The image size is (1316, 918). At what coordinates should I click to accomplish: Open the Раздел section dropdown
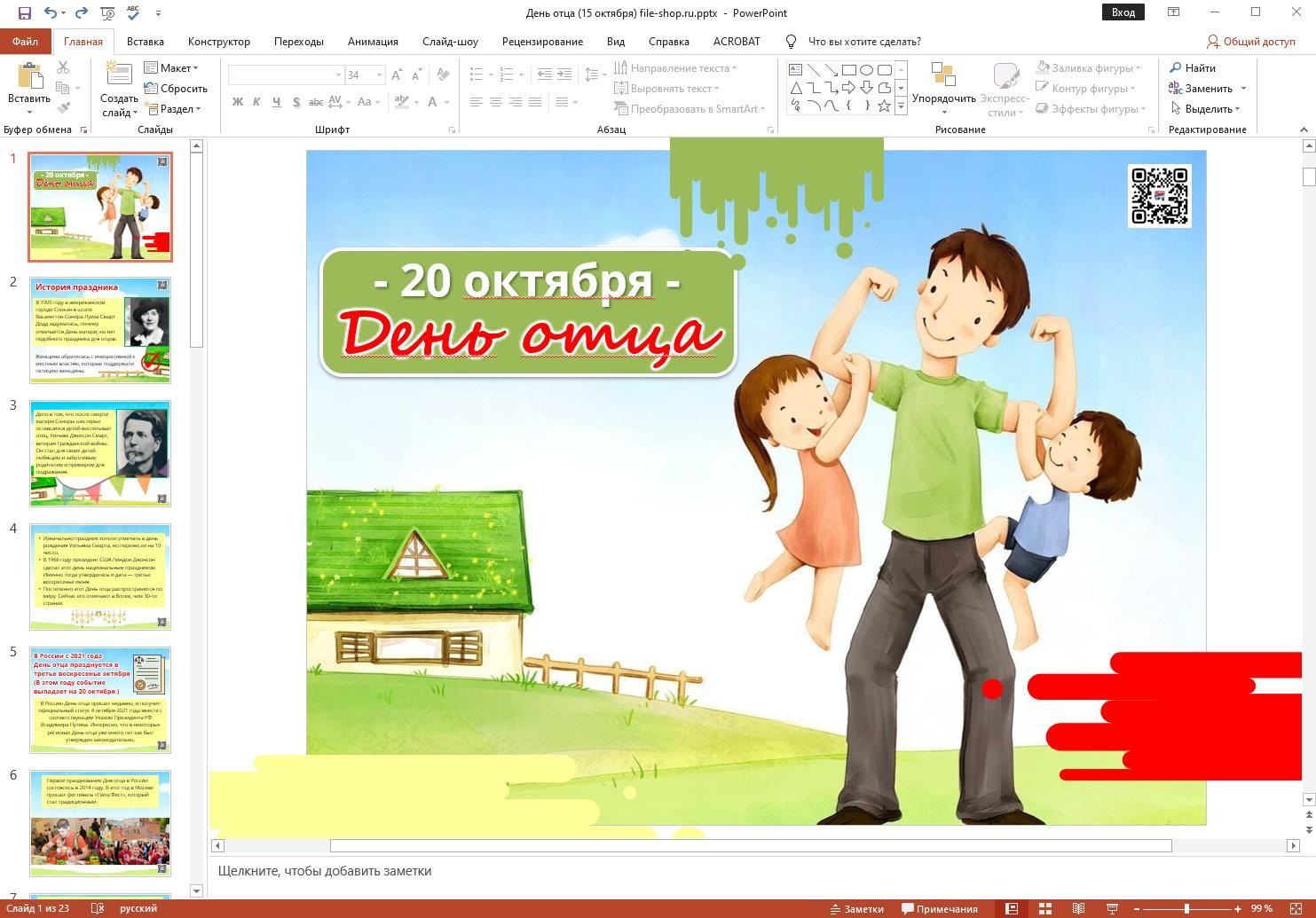(173, 109)
